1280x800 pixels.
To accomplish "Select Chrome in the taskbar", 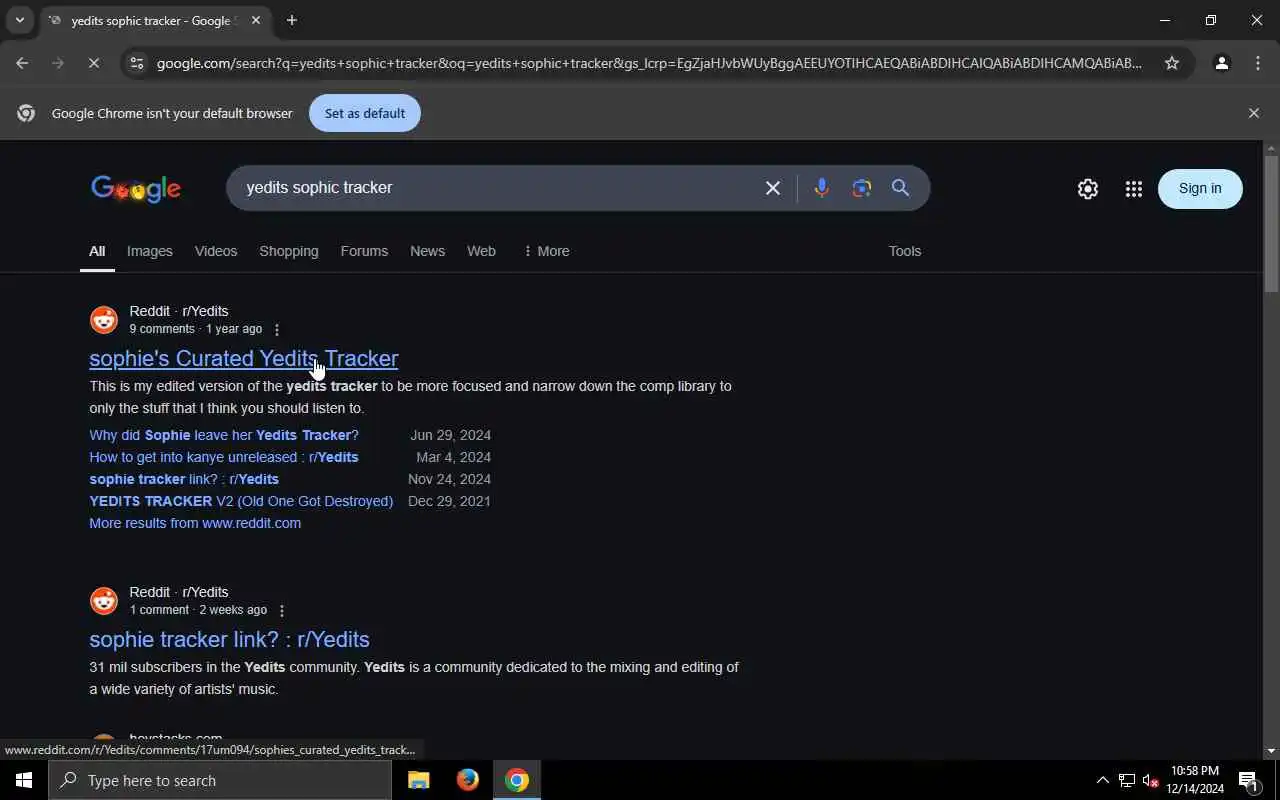I will pyautogui.click(x=517, y=780).
